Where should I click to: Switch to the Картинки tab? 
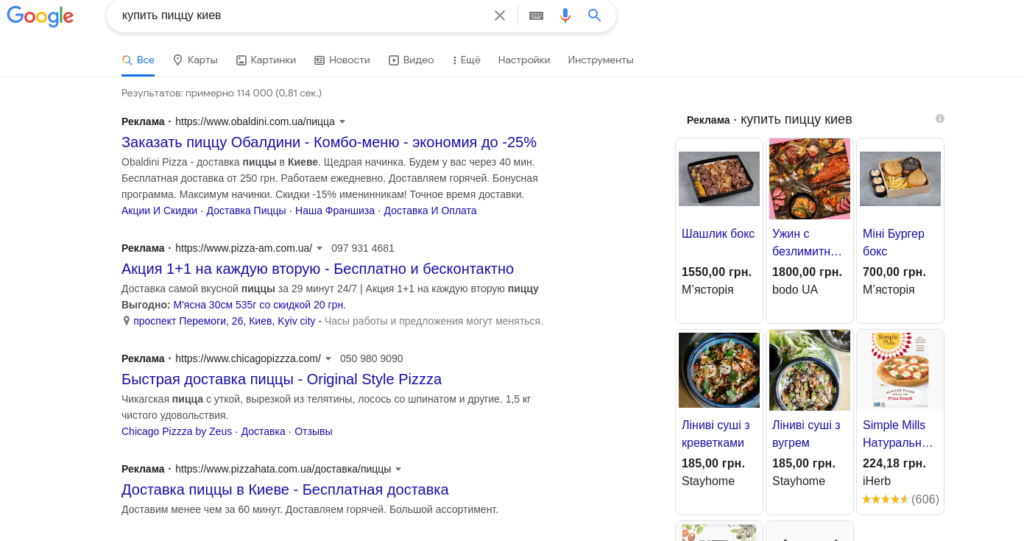tap(266, 60)
